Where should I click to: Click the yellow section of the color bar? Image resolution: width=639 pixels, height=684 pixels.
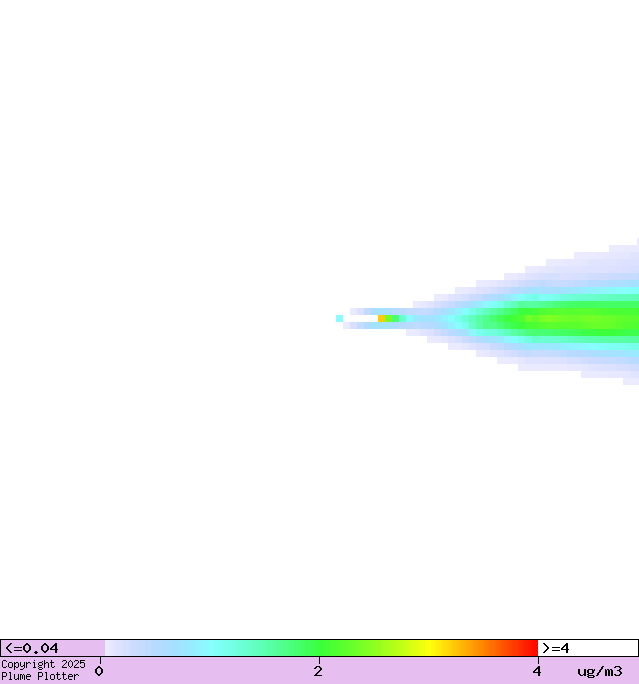(430, 648)
